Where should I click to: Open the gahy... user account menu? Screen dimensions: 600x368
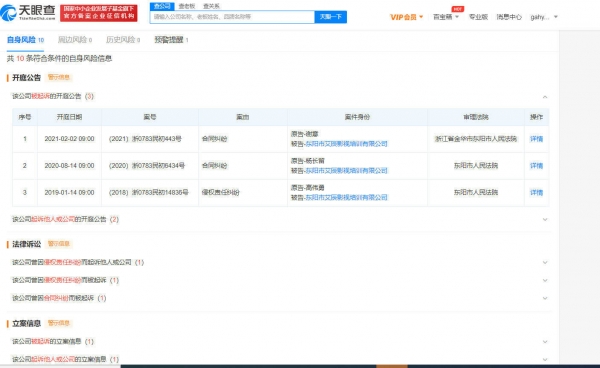[544, 17]
